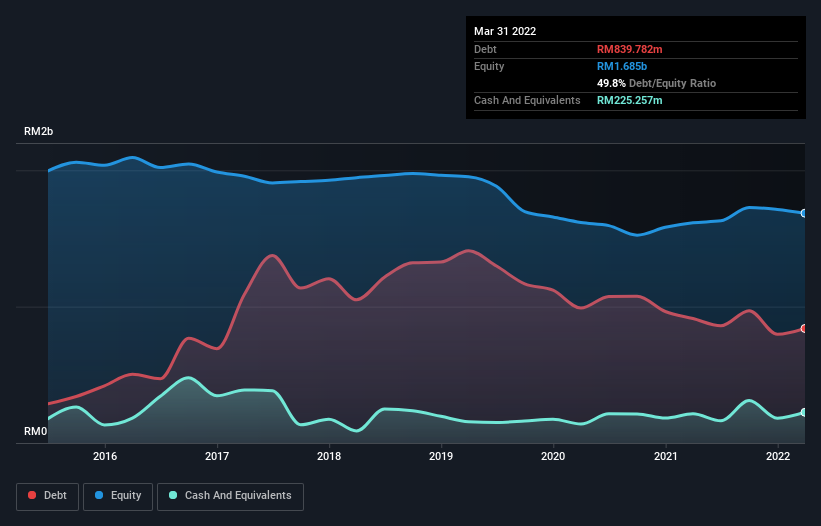Click the 49.8% Debt/Equity Ratio text
Image resolution: width=821 pixels, height=526 pixels.
point(656,83)
